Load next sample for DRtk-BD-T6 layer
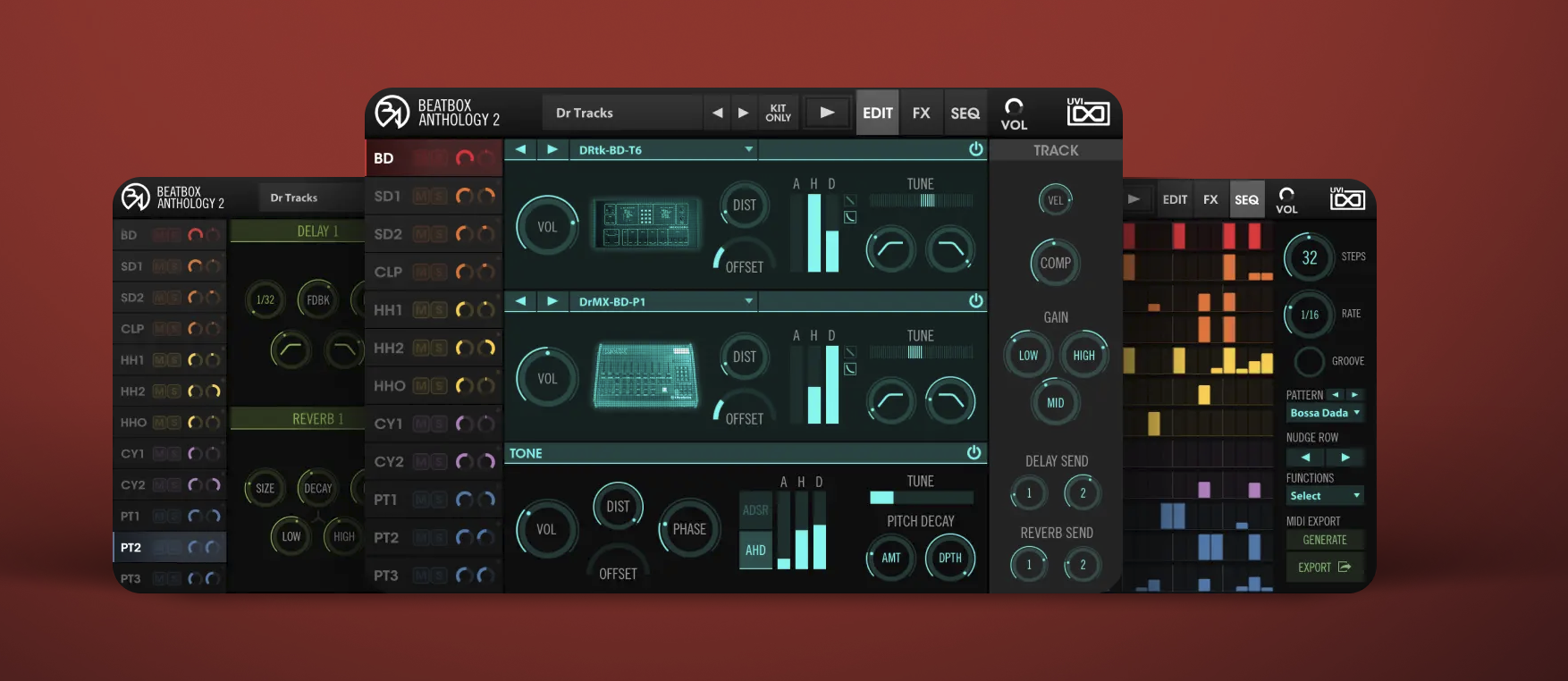The width and height of the screenshot is (1568, 681). (x=552, y=149)
